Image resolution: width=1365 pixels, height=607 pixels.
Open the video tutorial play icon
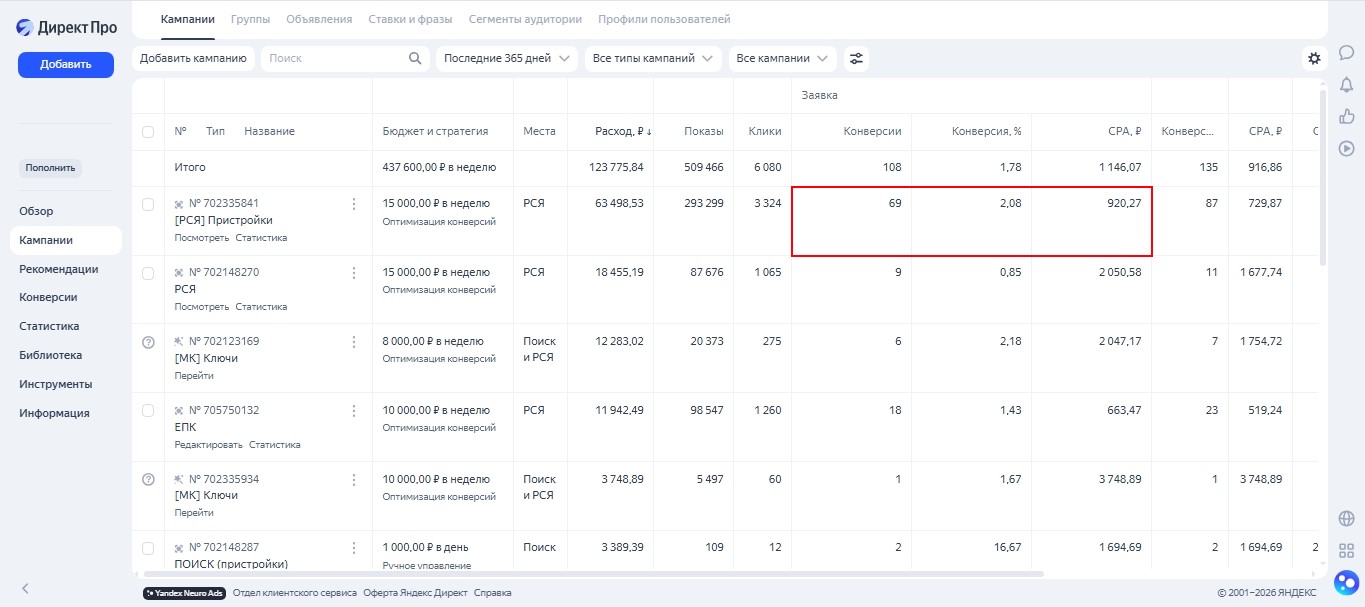pos(1346,148)
